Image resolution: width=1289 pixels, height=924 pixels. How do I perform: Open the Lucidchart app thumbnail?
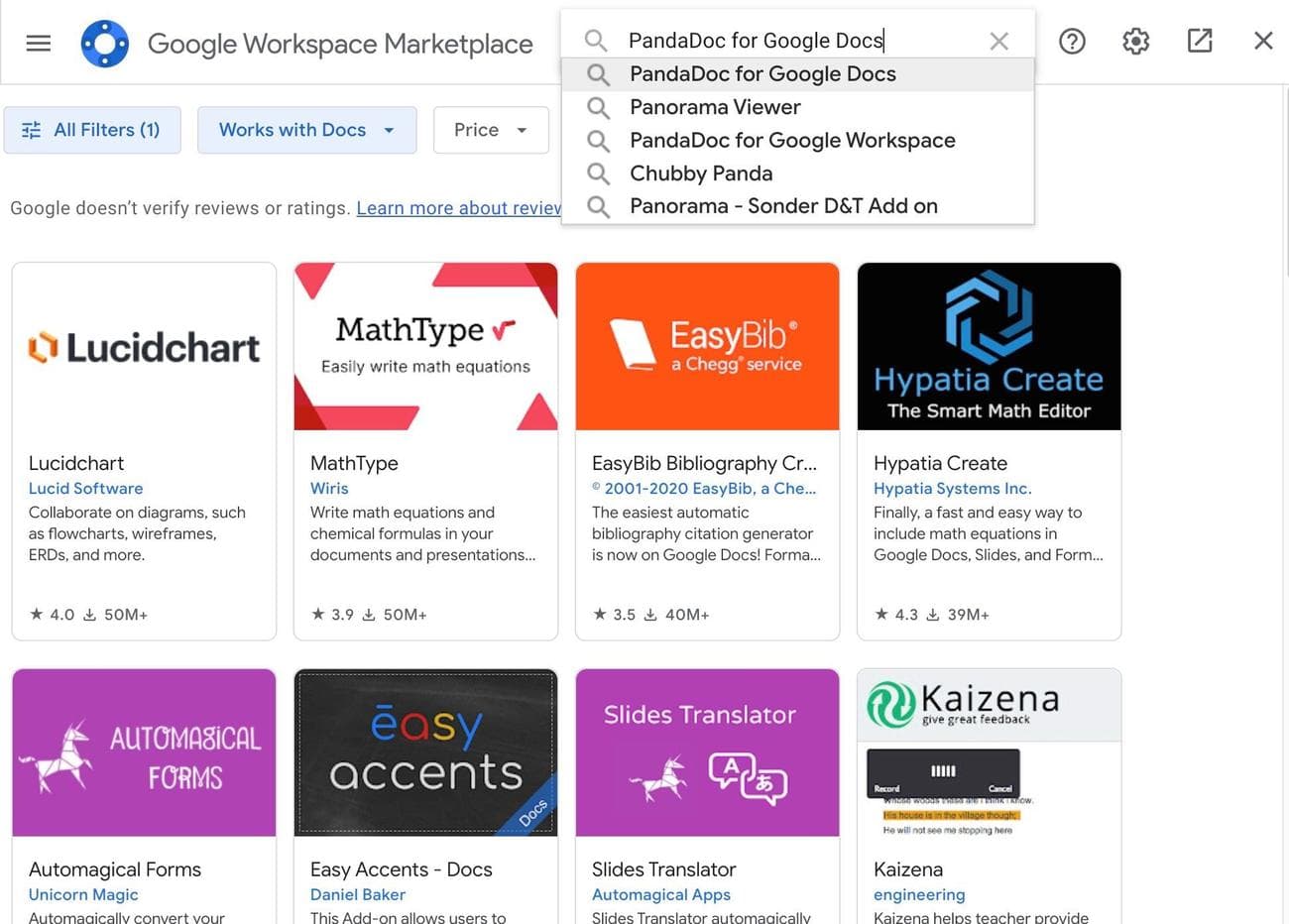coord(144,347)
